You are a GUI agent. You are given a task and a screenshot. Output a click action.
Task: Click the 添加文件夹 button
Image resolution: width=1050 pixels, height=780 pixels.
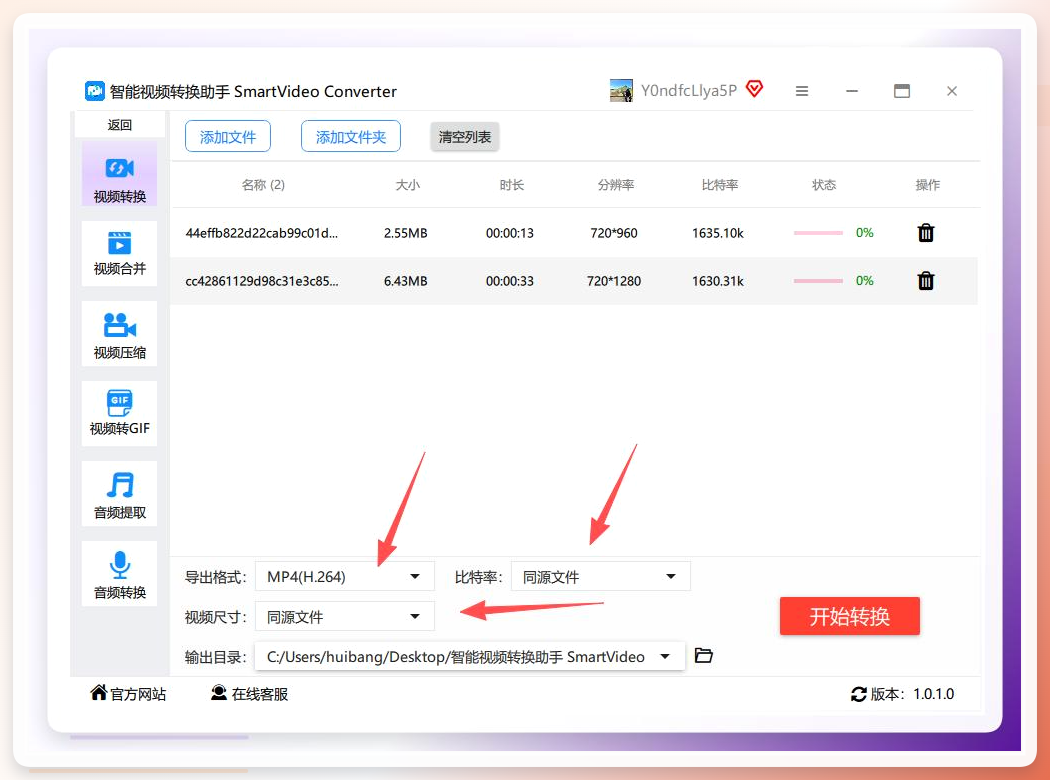[x=351, y=137]
